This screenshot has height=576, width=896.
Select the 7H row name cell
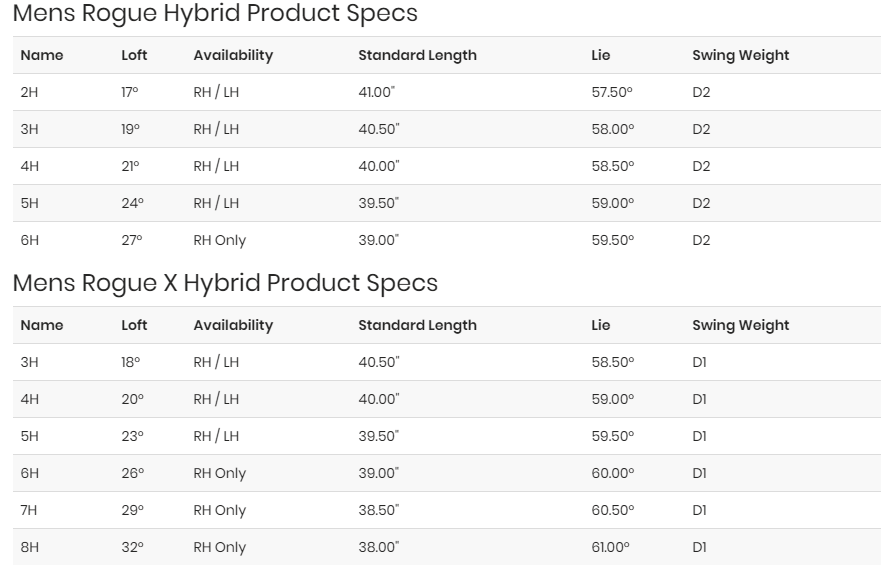[x=29, y=510]
